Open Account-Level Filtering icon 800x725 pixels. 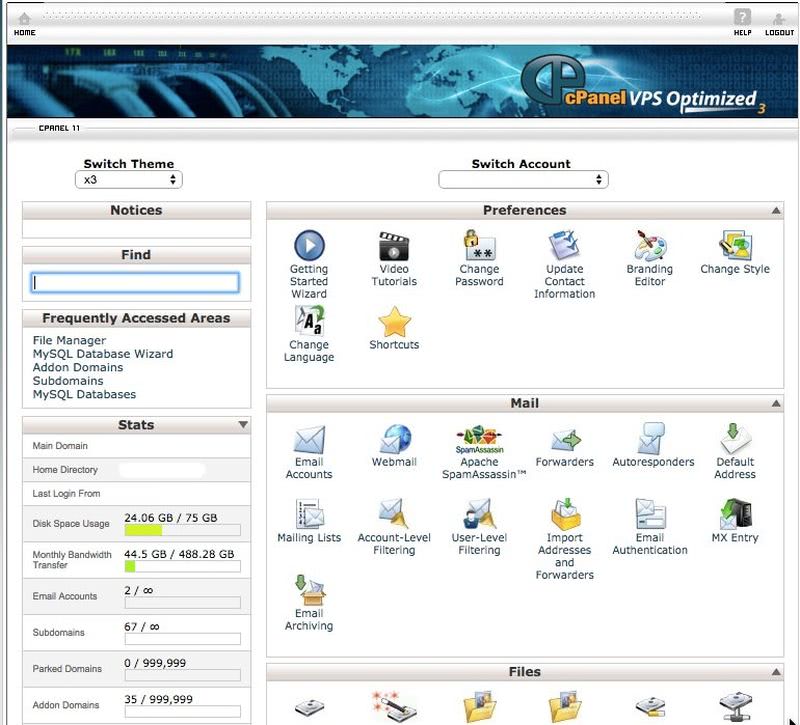click(394, 514)
